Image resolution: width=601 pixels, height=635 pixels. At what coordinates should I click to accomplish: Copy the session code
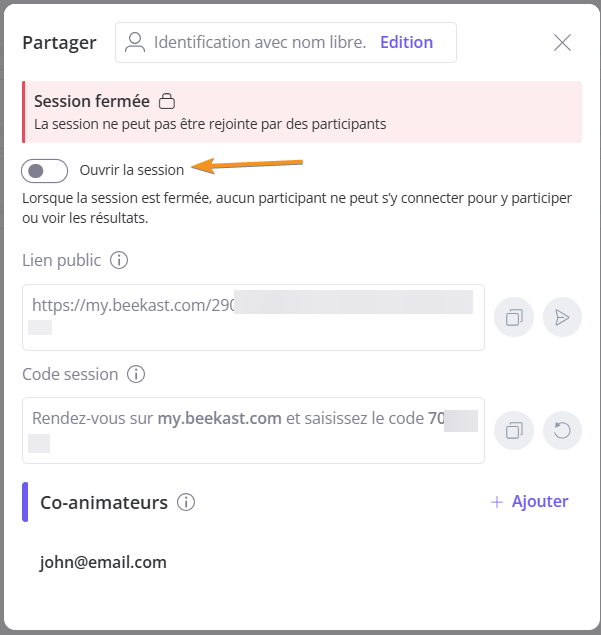(x=514, y=430)
